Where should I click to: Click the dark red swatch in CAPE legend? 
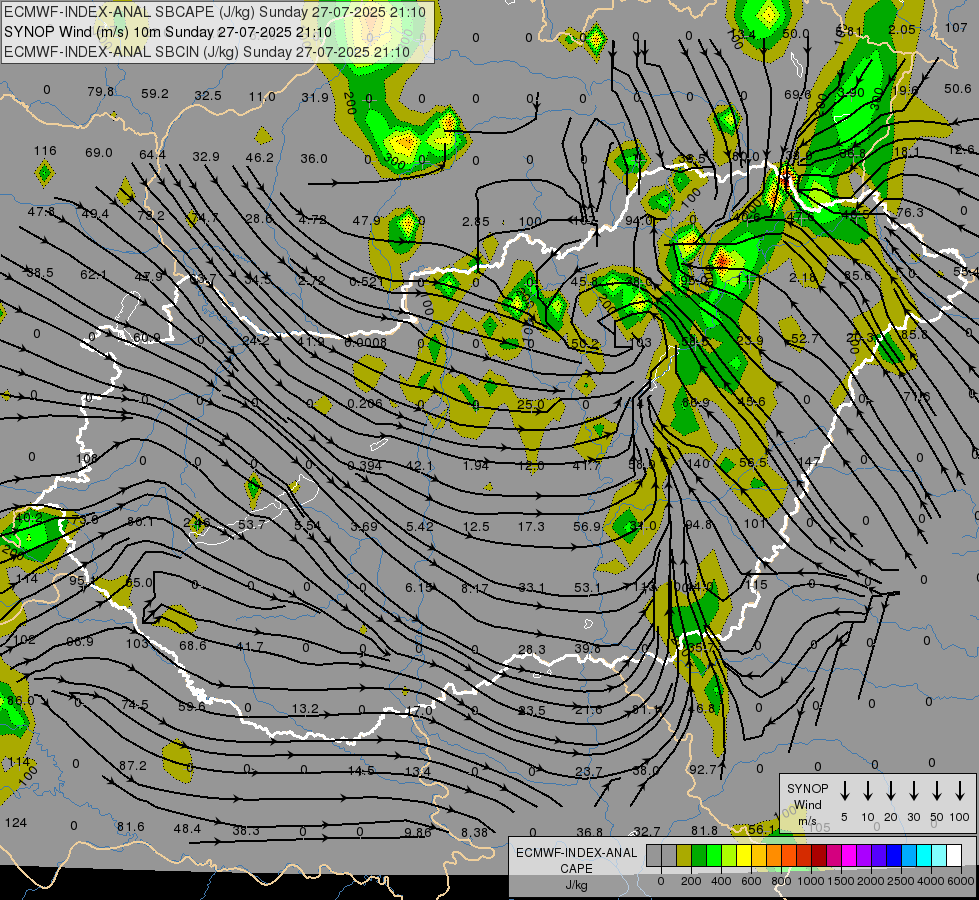(x=819, y=856)
